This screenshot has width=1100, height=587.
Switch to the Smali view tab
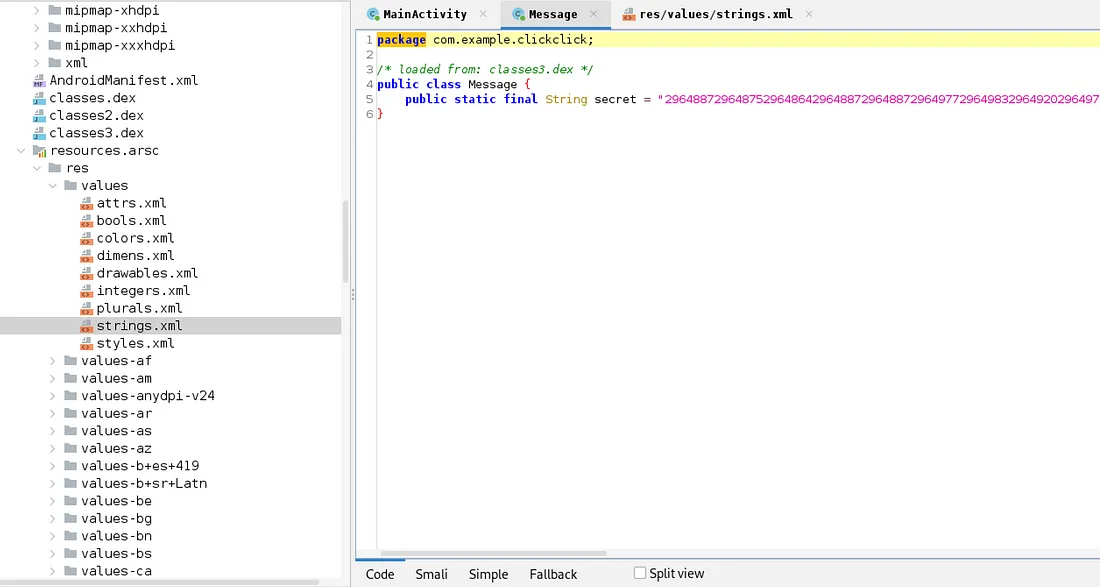pyautogui.click(x=431, y=574)
